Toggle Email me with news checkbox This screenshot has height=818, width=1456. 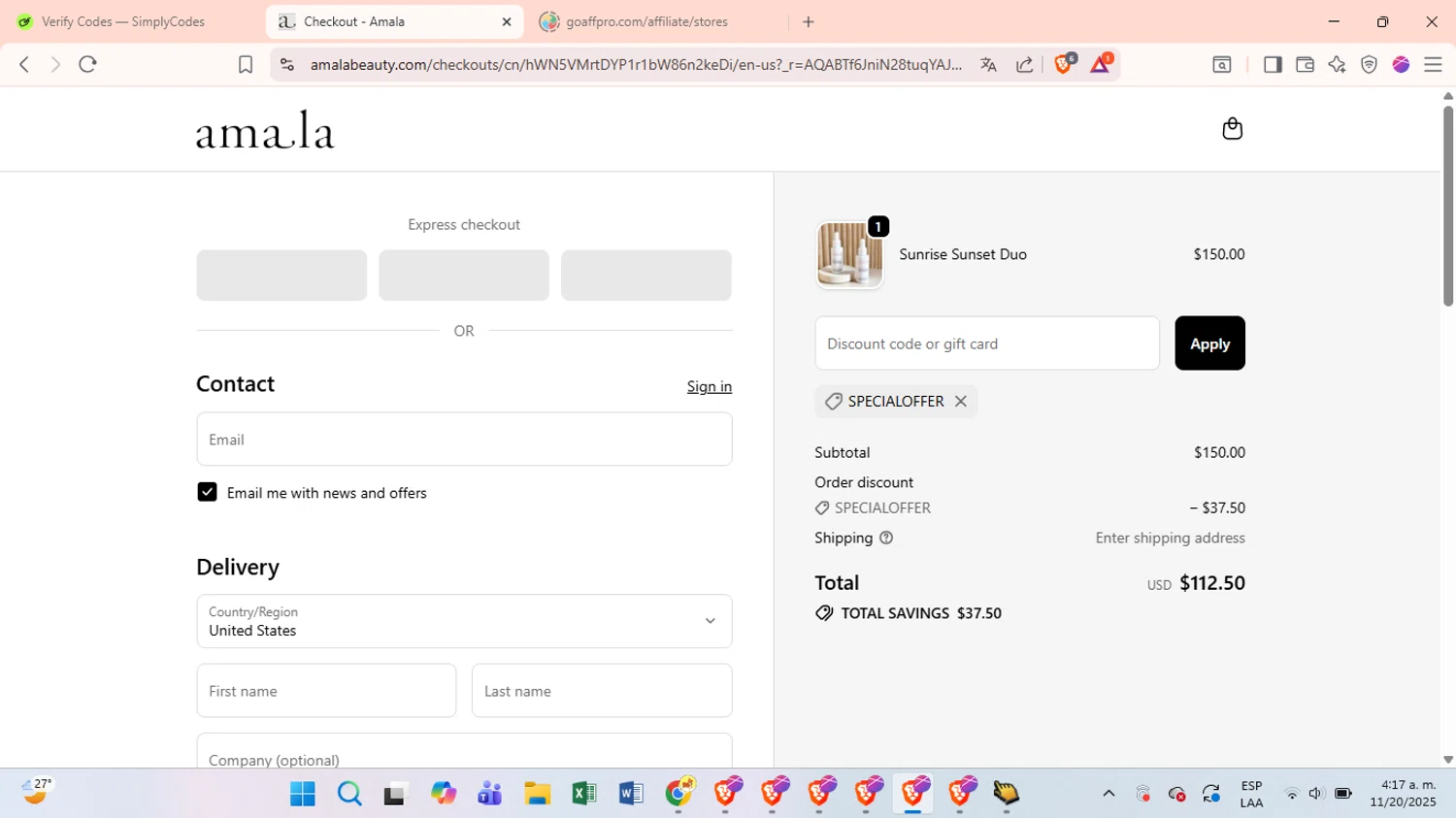point(207,492)
